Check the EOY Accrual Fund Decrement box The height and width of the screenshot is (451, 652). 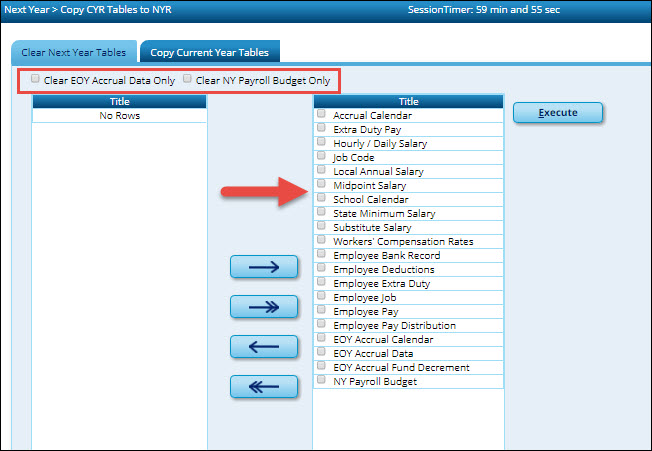[322, 366]
